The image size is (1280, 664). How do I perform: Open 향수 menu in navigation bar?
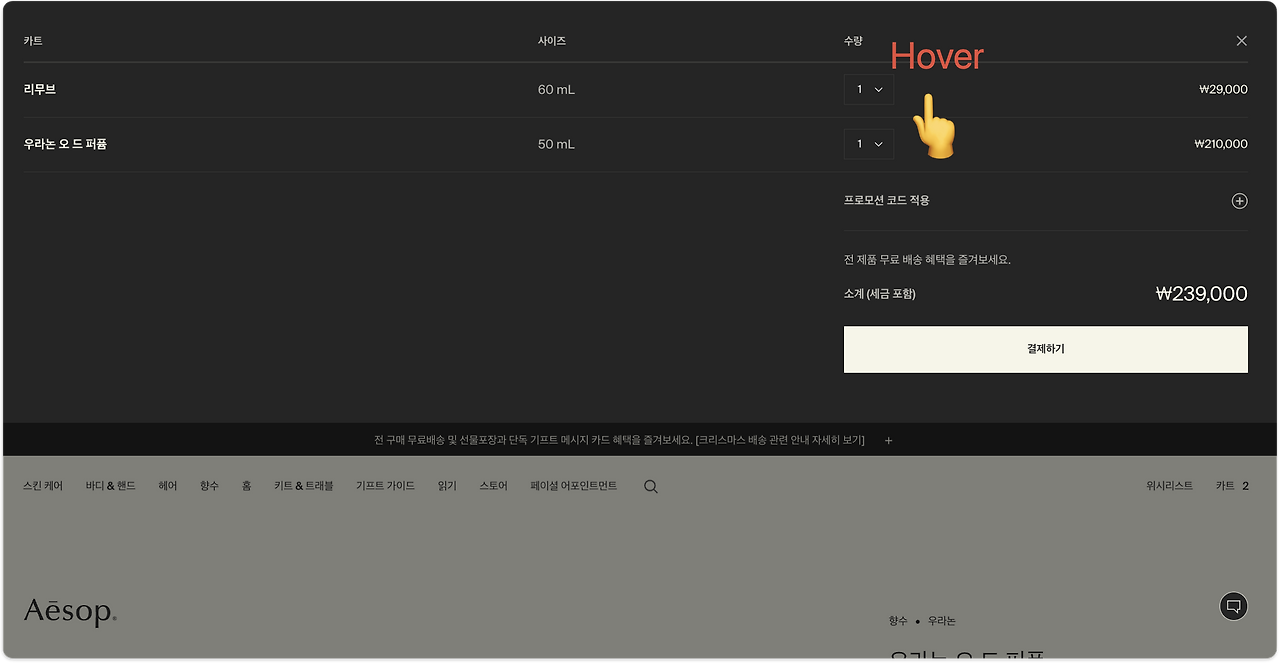[209, 486]
